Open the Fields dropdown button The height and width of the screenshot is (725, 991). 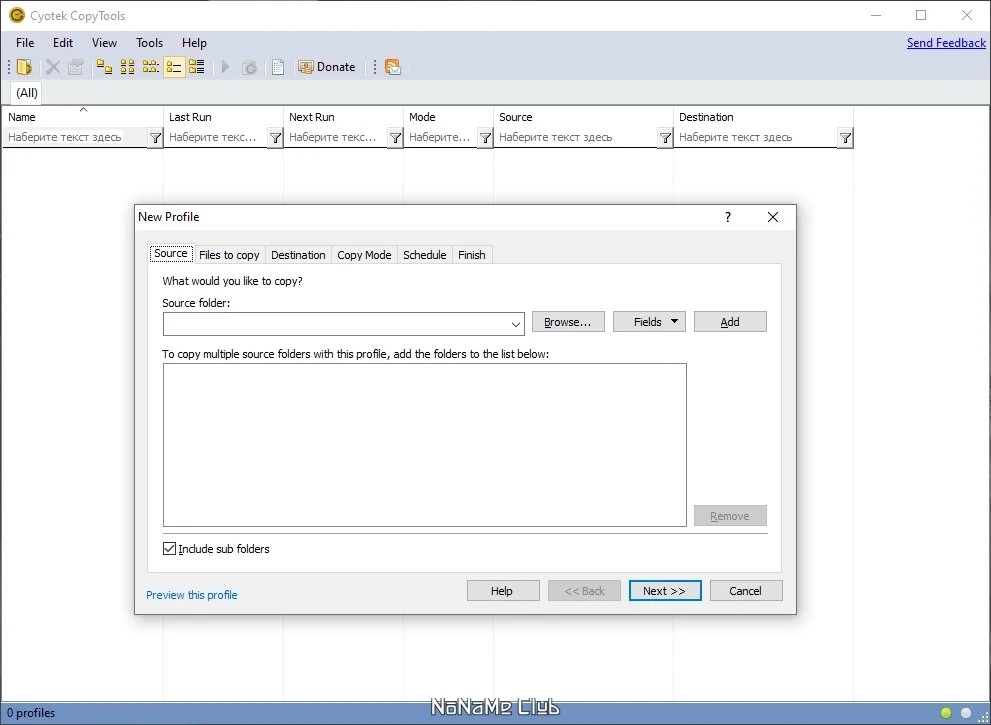pos(649,322)
